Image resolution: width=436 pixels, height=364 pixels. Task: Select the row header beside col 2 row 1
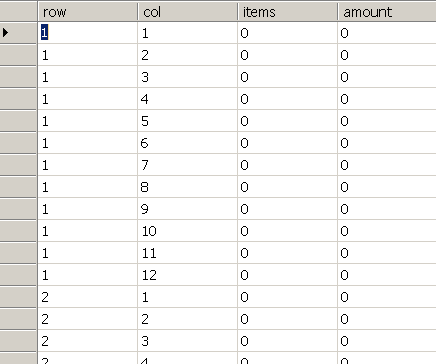click(x=18, y=55)
